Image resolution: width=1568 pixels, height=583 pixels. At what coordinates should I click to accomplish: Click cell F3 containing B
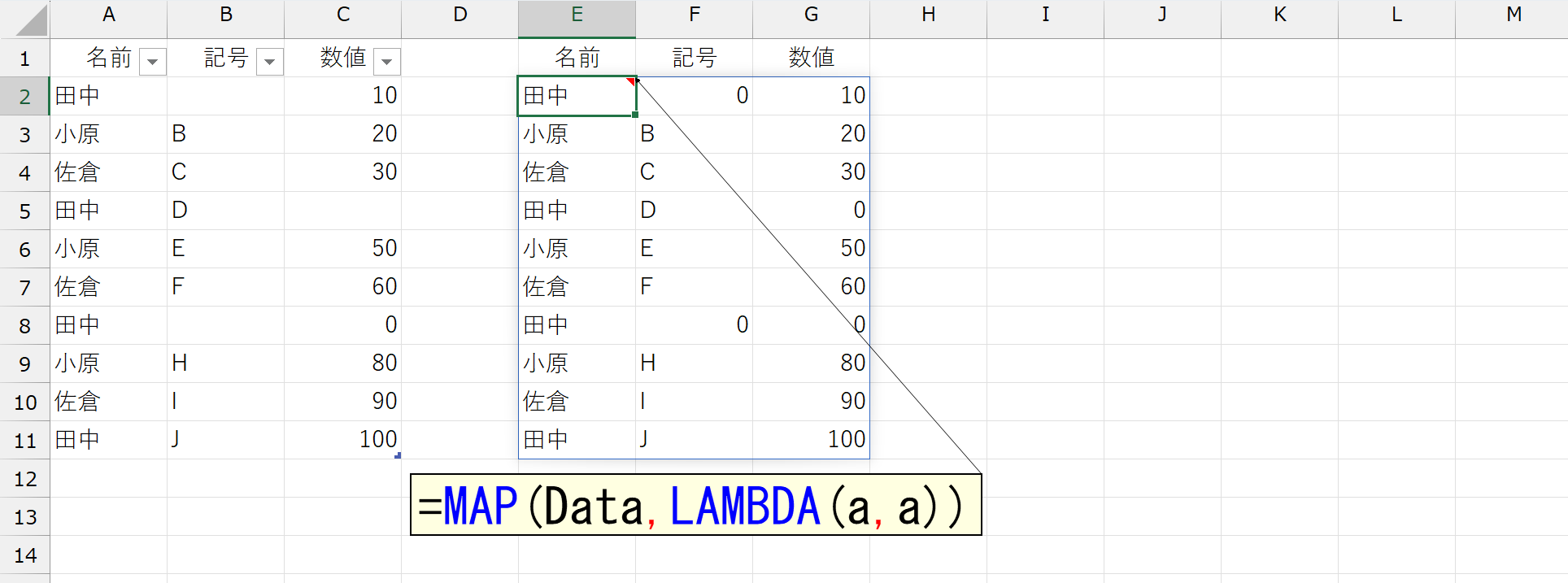click(694, 134)
